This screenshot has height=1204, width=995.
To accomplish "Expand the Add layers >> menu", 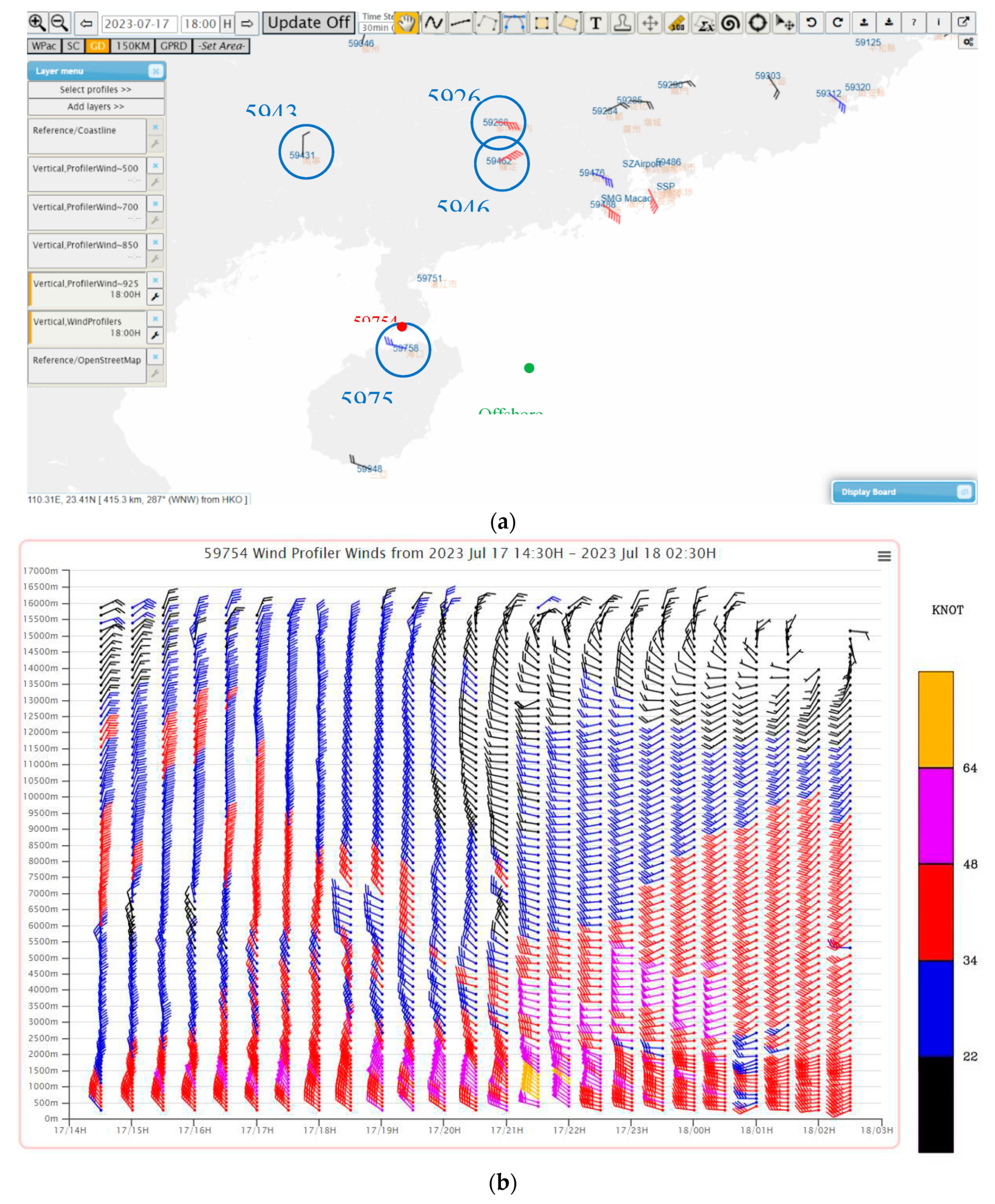I will (96, 107).
